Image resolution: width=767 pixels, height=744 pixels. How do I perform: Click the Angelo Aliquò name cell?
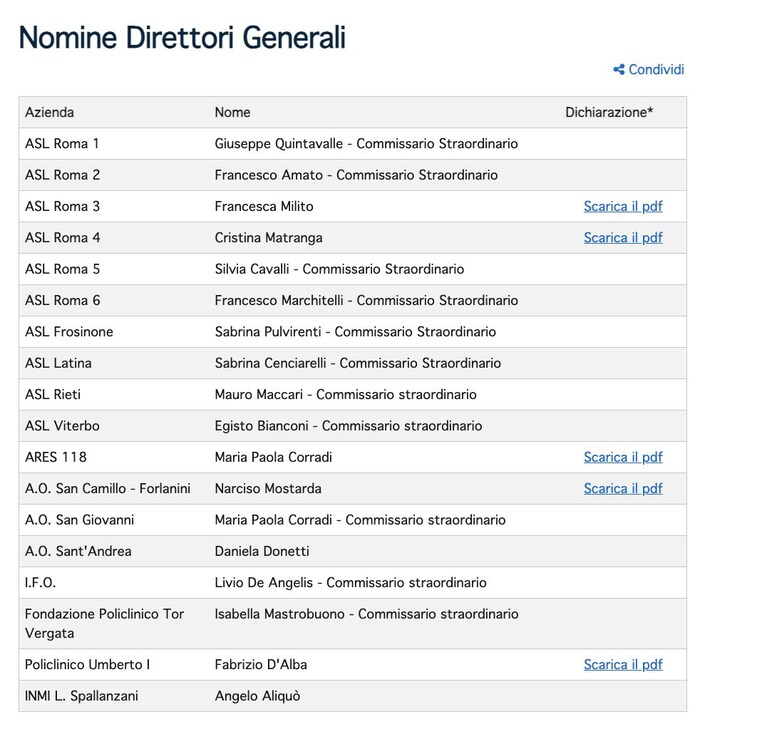257,696
